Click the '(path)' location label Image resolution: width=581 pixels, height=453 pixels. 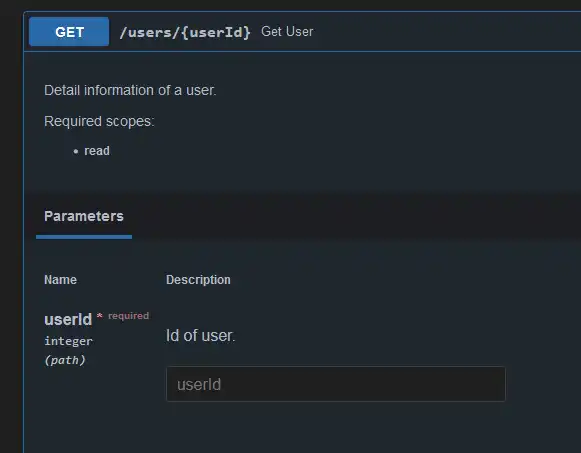pos(65,360)
